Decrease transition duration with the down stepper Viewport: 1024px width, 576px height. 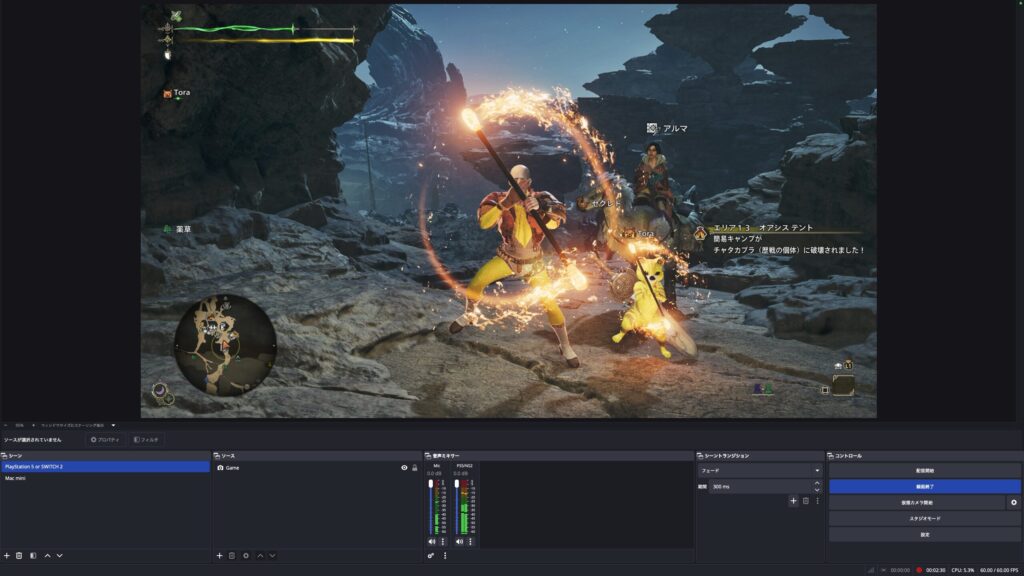[x=817, y=490]
